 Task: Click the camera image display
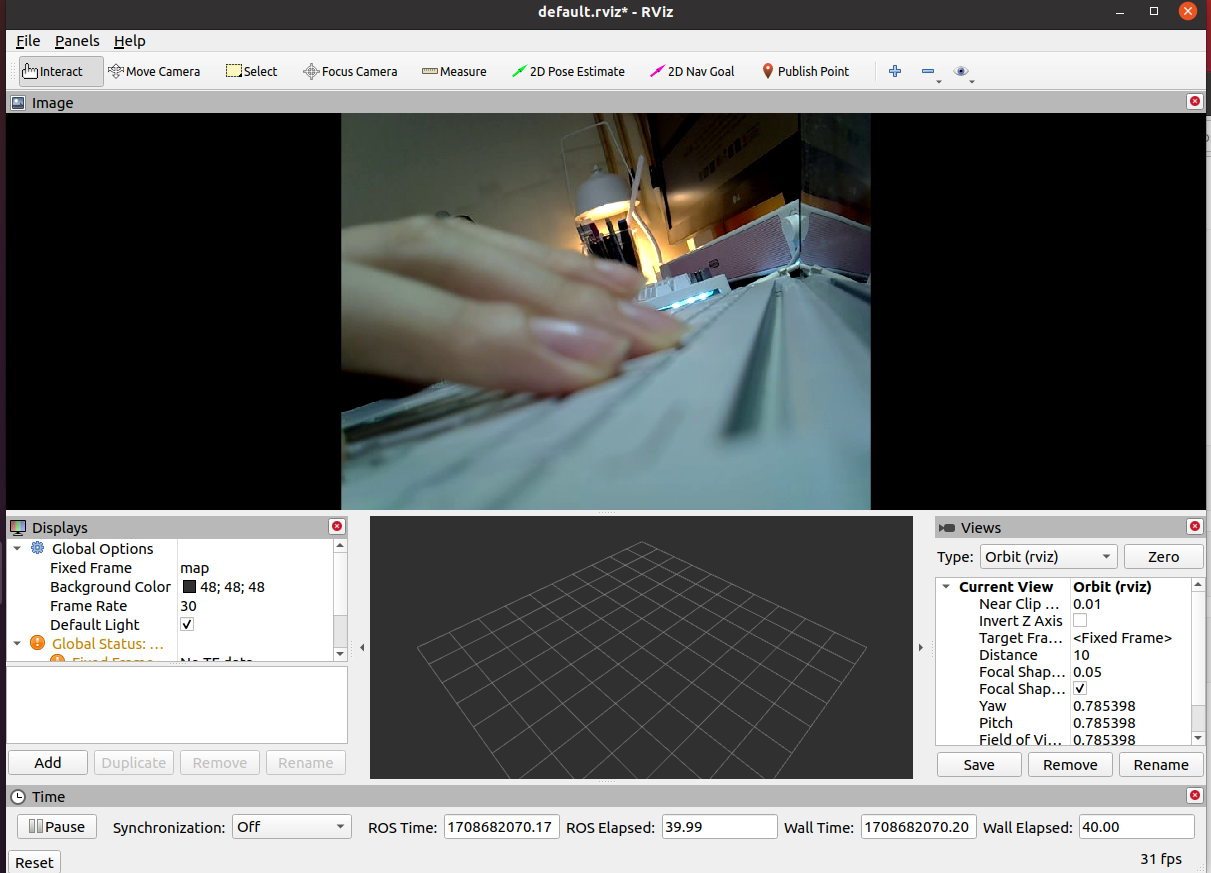[x=606, y=311]
